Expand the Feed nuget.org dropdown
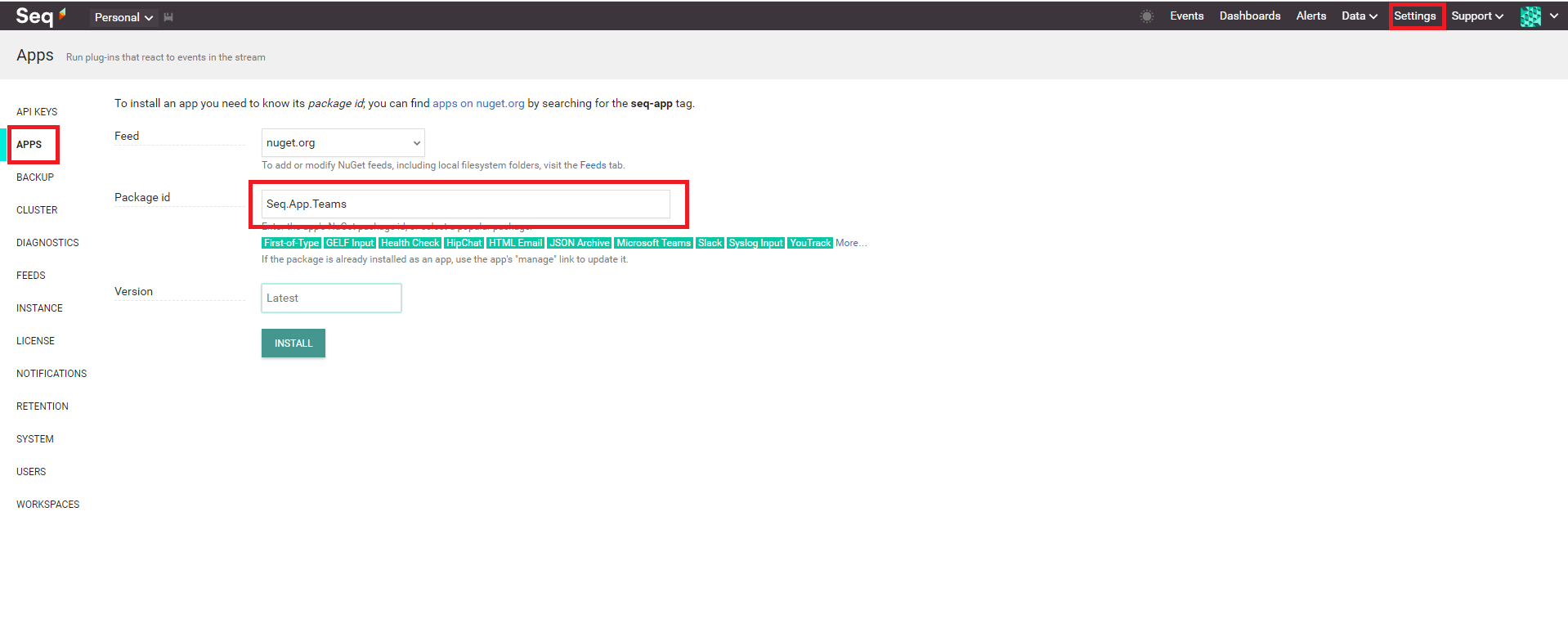Screen dimensions: 1568x642 343,142
